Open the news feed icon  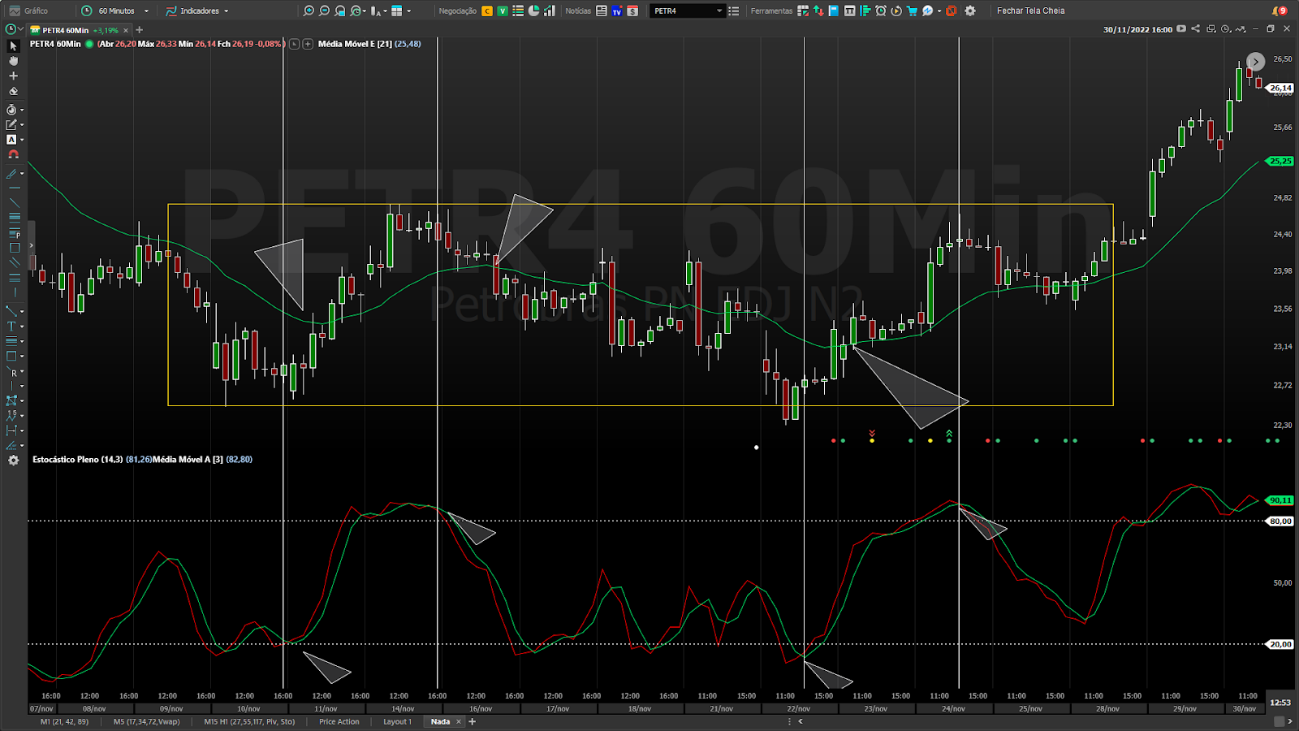601,11
